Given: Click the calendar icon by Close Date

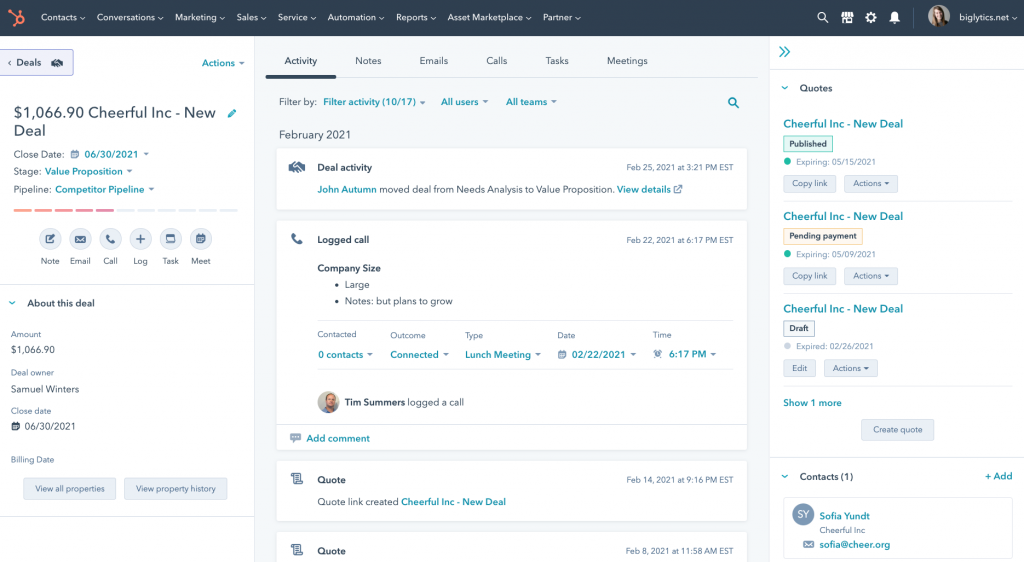Looking at the screenshot, I should click(74, 154).
